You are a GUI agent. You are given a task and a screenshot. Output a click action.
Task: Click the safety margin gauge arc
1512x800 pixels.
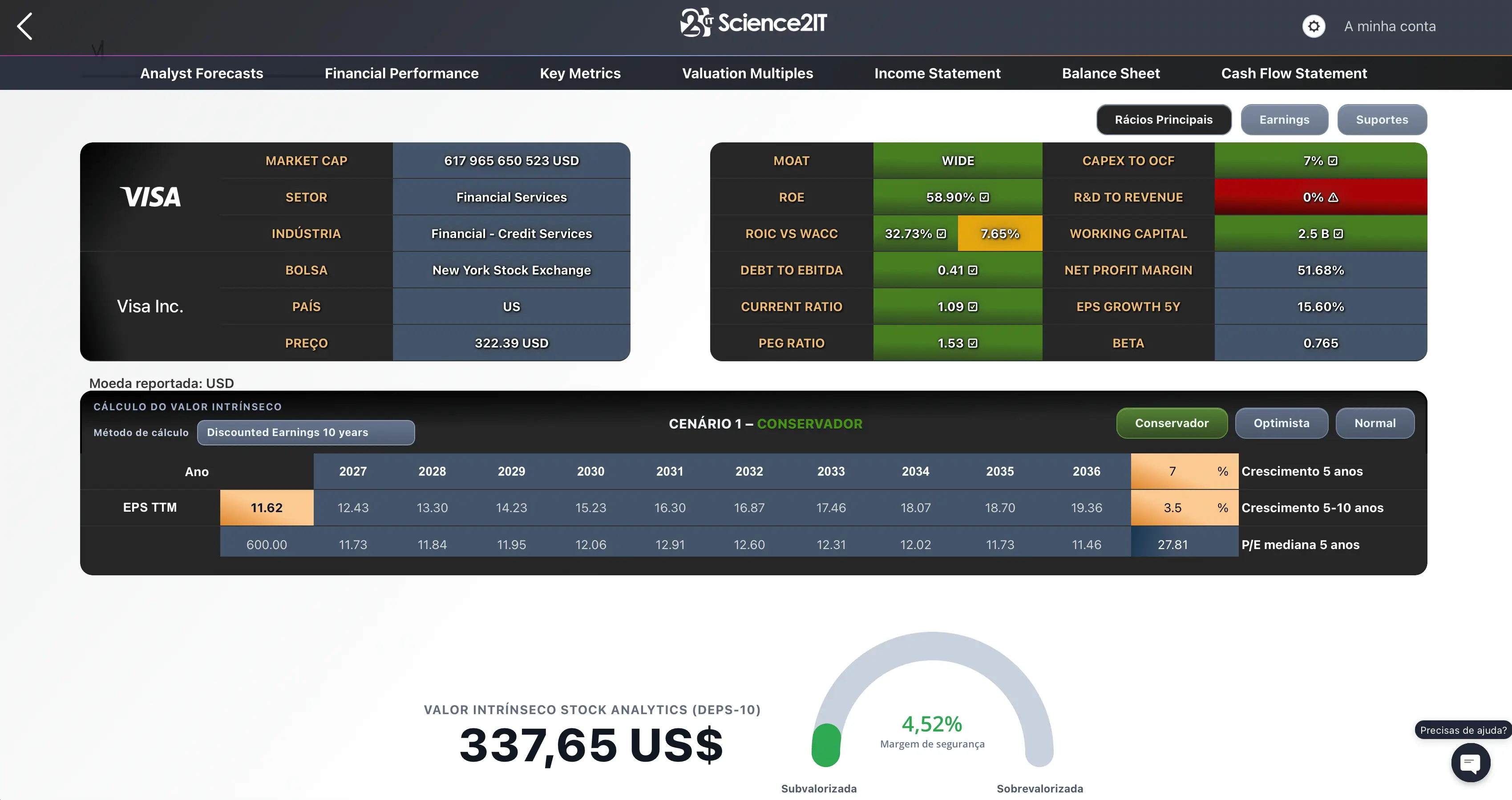[x=933, y=699]
